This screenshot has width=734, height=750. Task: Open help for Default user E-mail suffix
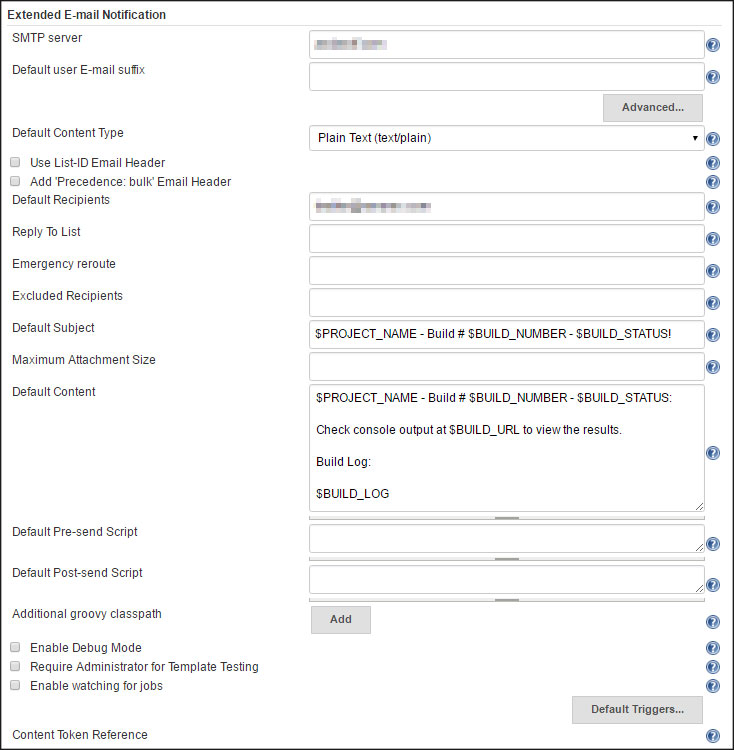click(x=712, y=77)
